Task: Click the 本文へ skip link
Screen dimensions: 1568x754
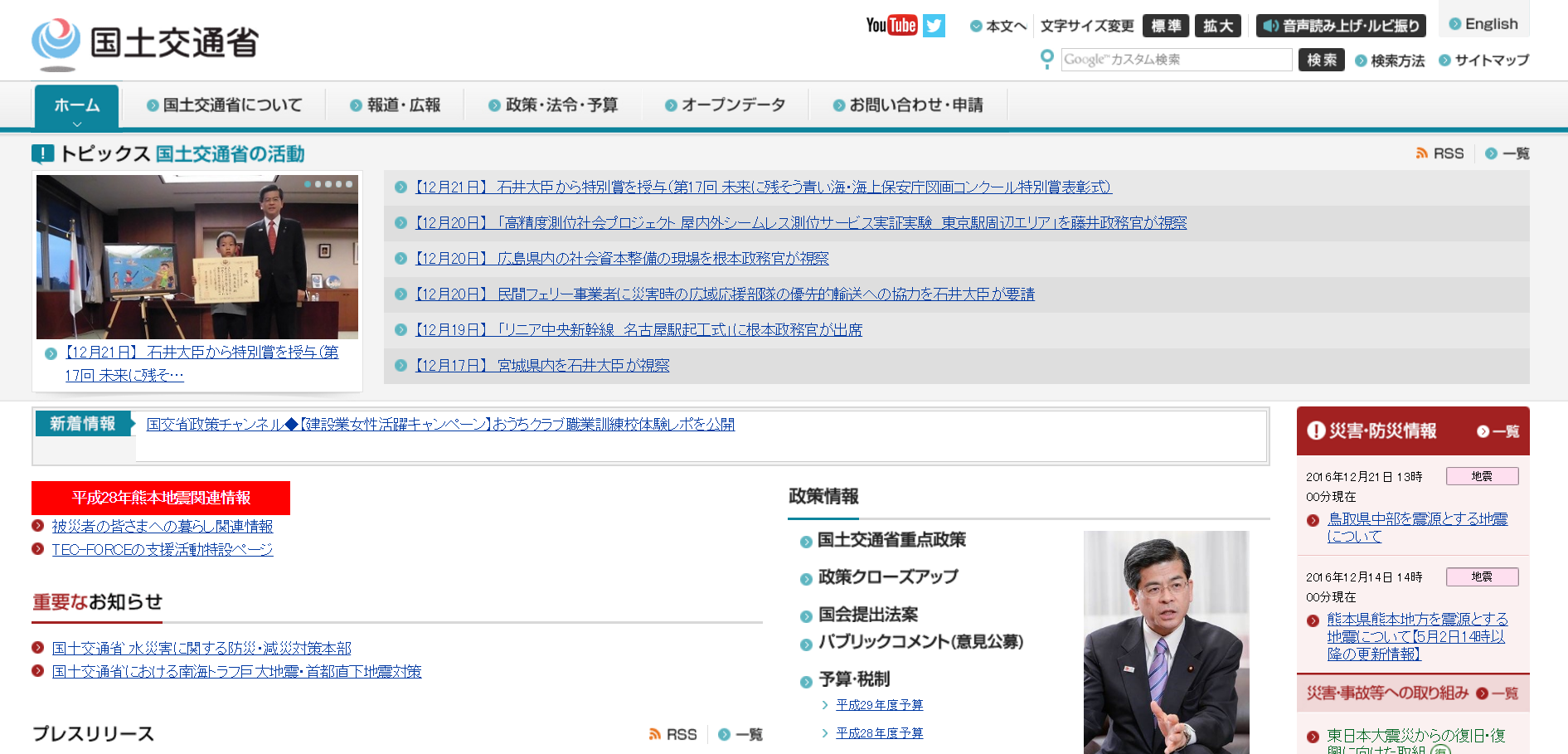Action: 998,26
